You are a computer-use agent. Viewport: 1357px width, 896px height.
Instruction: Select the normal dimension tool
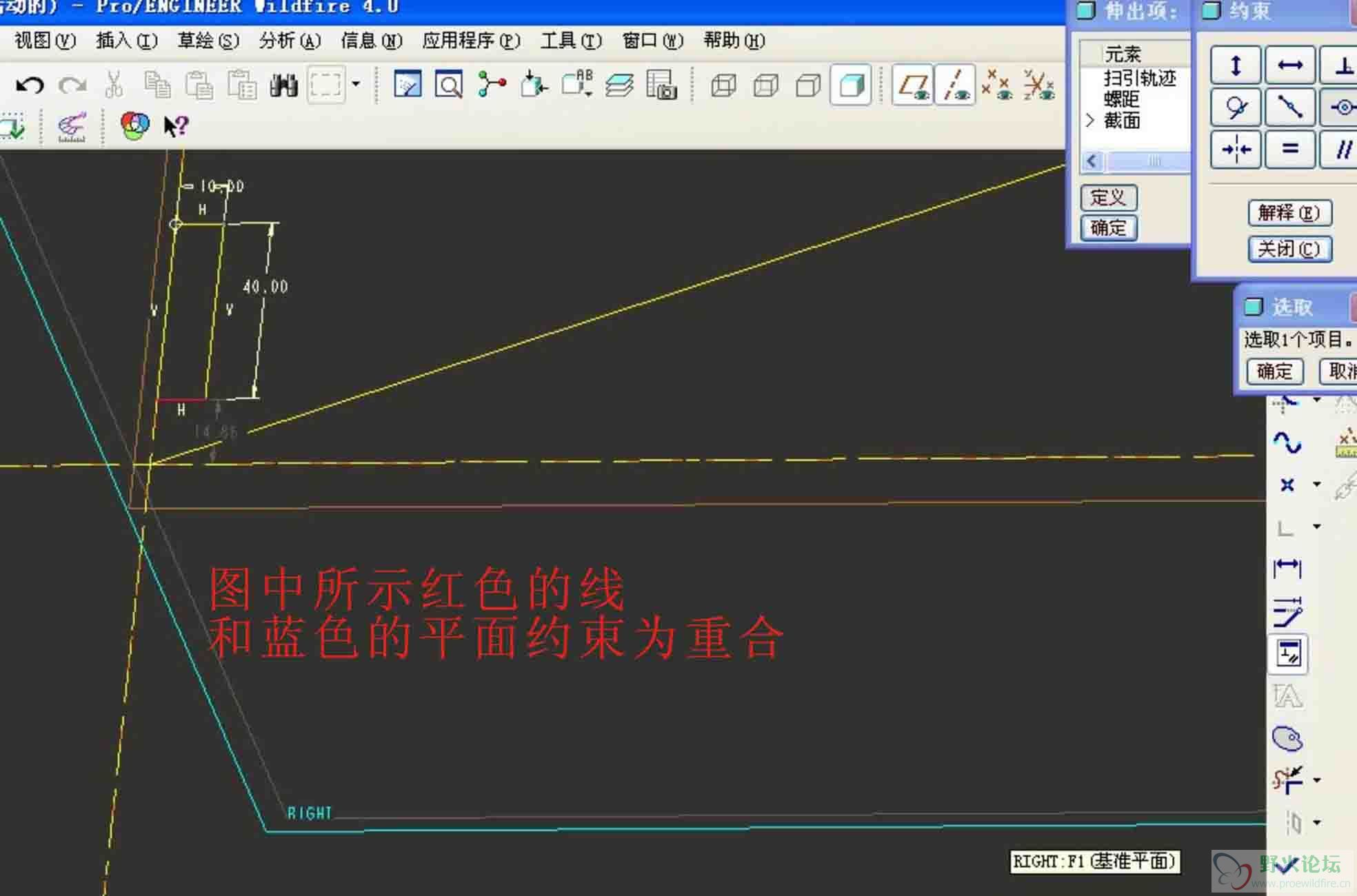pos(1287,569)
